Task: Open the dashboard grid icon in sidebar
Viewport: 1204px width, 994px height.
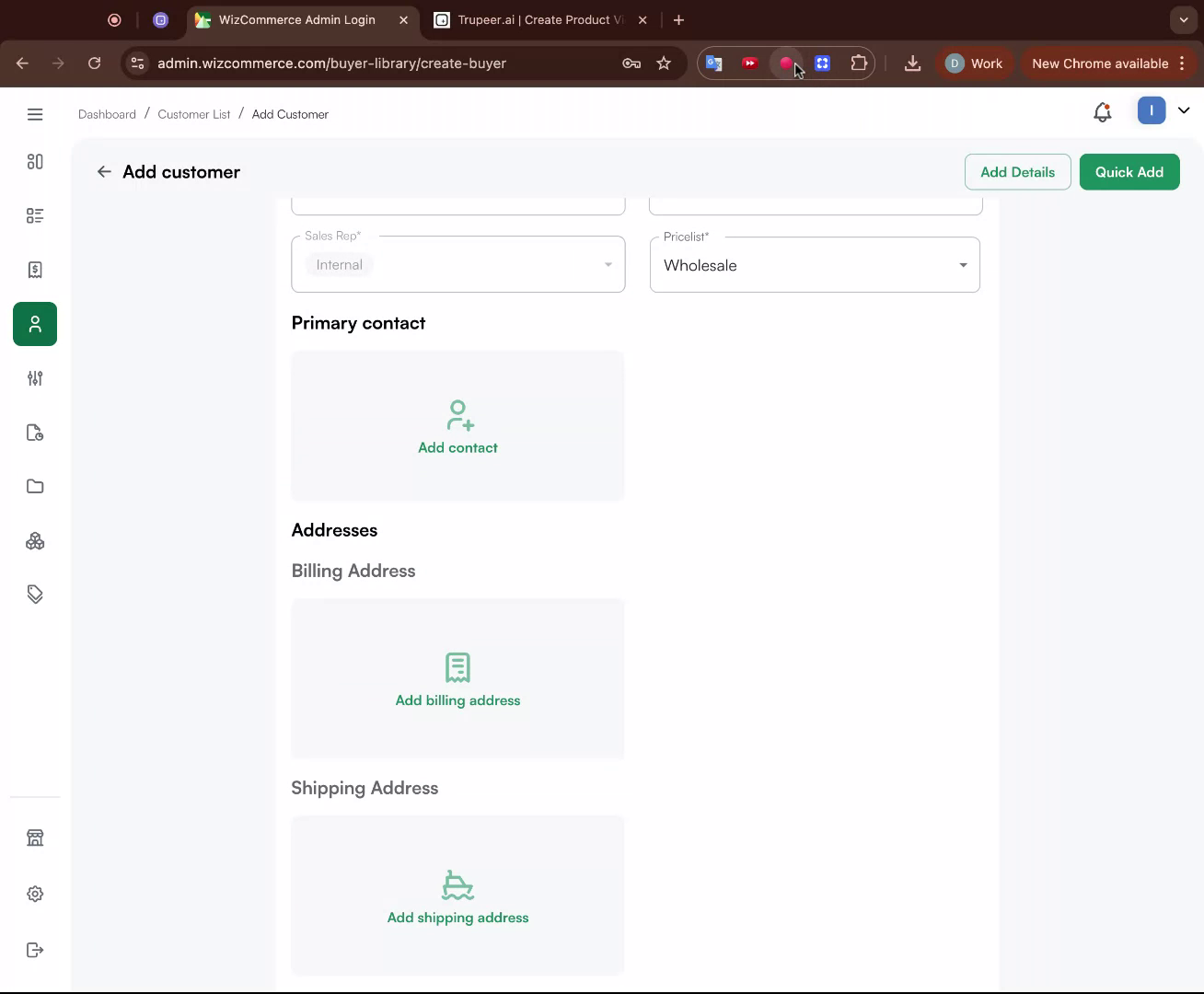Action: [x=35, y=162]
